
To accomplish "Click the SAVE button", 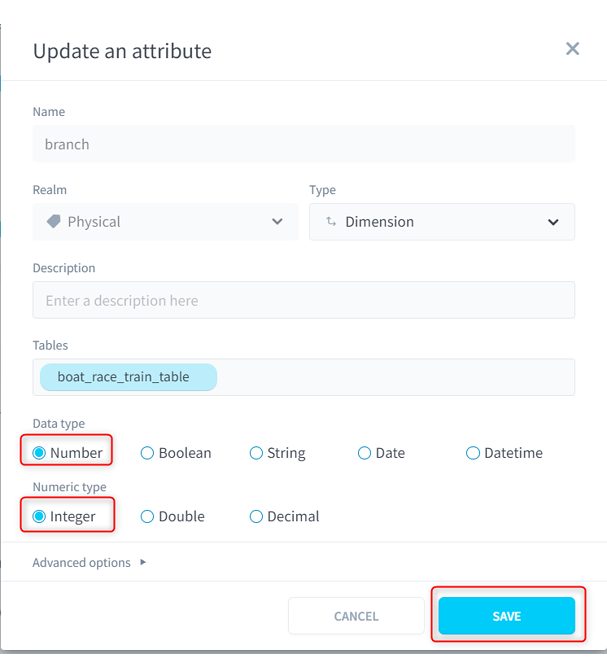I will [x=507, y=616].
